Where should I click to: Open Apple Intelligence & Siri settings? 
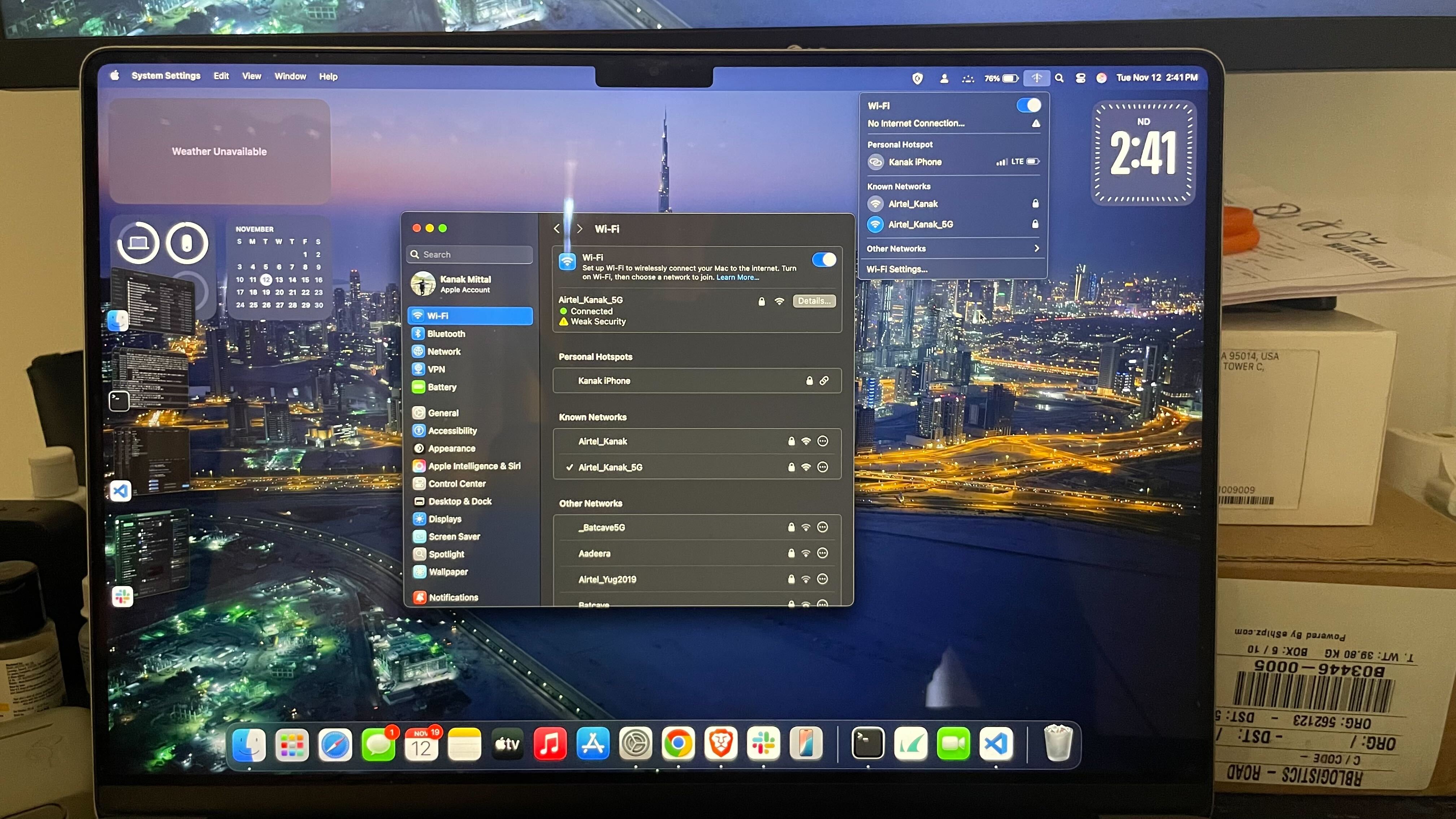pos(474,466)
